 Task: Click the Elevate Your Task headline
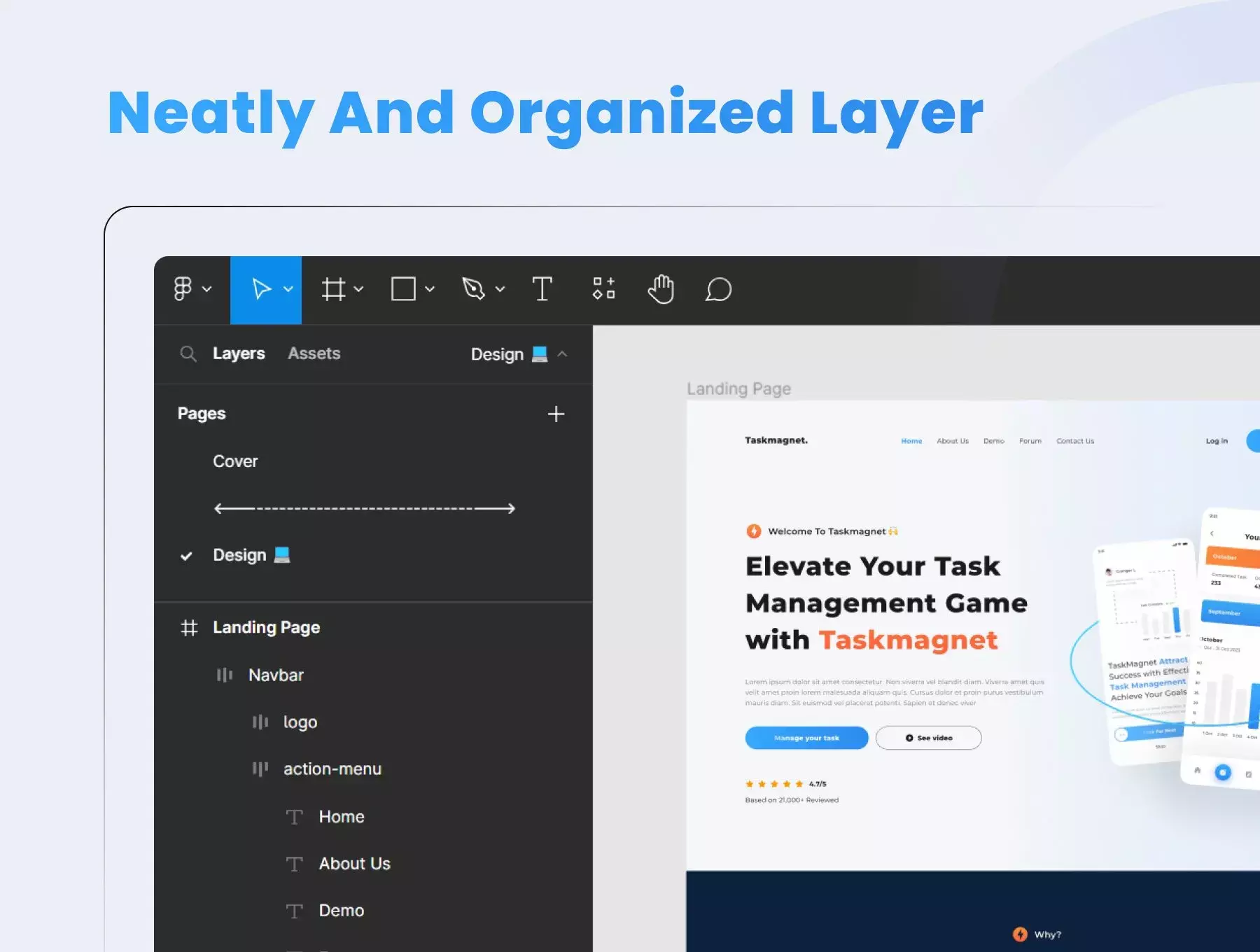tap(886, 603)
